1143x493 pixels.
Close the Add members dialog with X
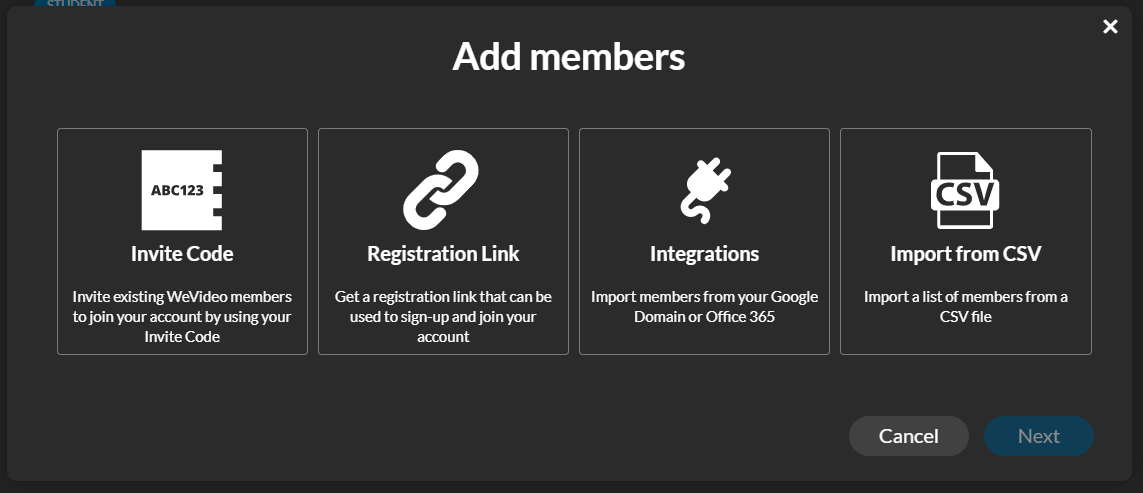[1110, 27]
